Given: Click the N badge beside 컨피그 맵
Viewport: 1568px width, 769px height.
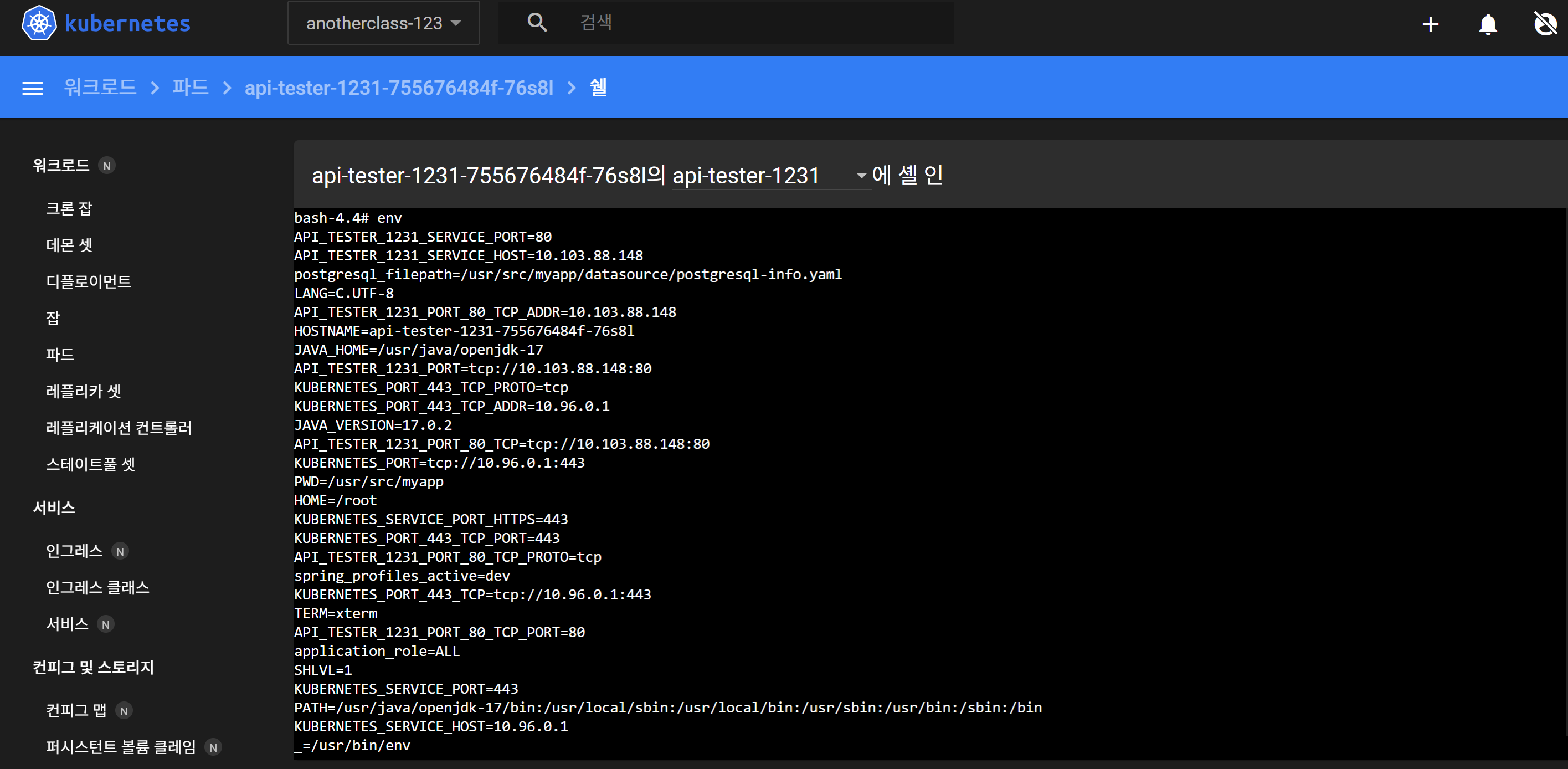Looking at the screenshot, I should pos(124,710).
